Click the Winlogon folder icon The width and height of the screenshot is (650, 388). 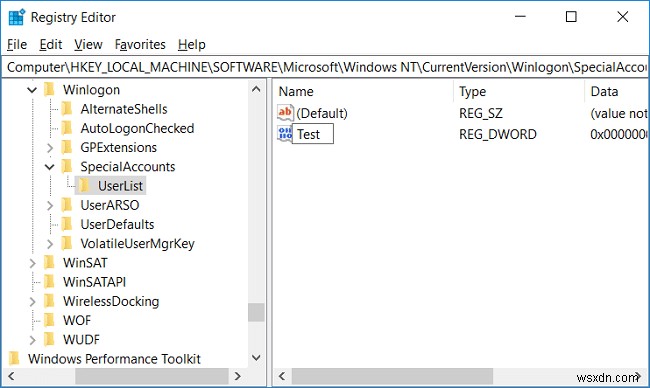49,90
